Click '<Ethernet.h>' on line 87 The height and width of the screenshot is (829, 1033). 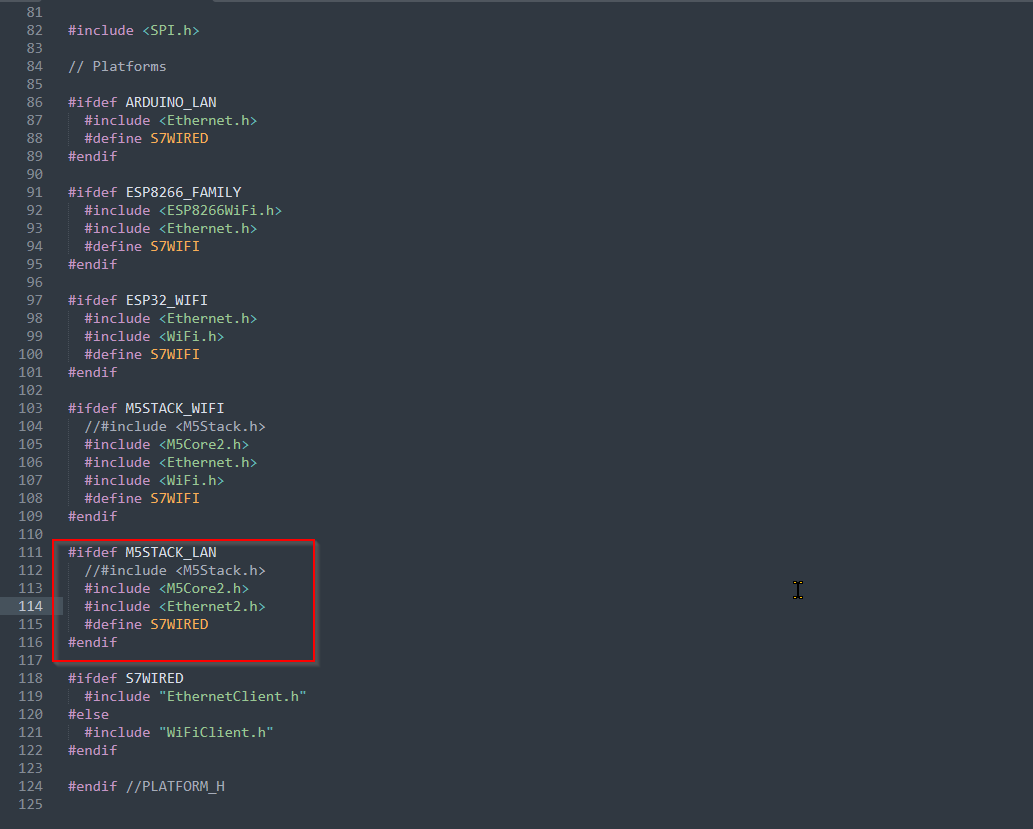[208, 121]
